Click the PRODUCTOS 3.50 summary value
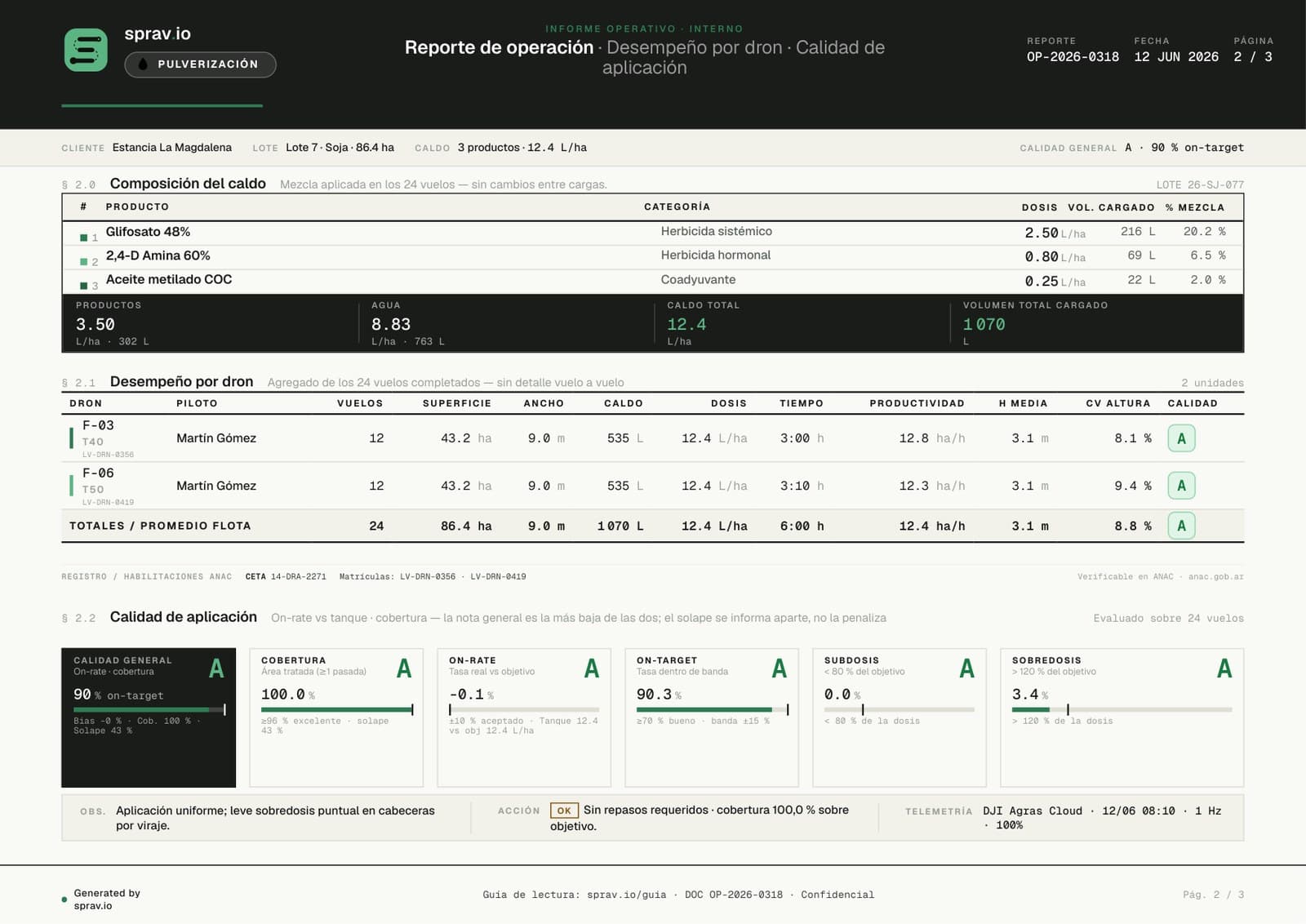The image size is (1306, 924). [96, 325]
